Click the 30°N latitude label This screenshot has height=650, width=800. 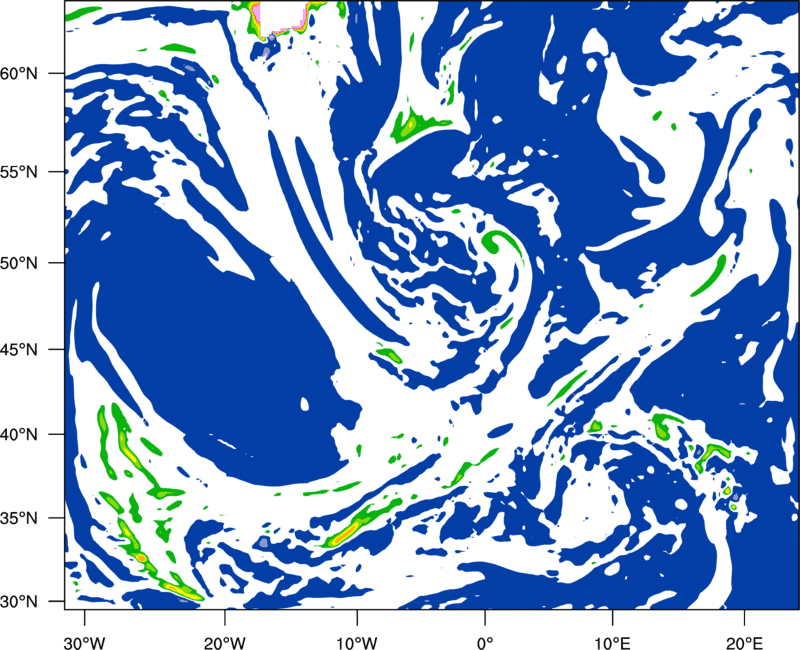19,602
